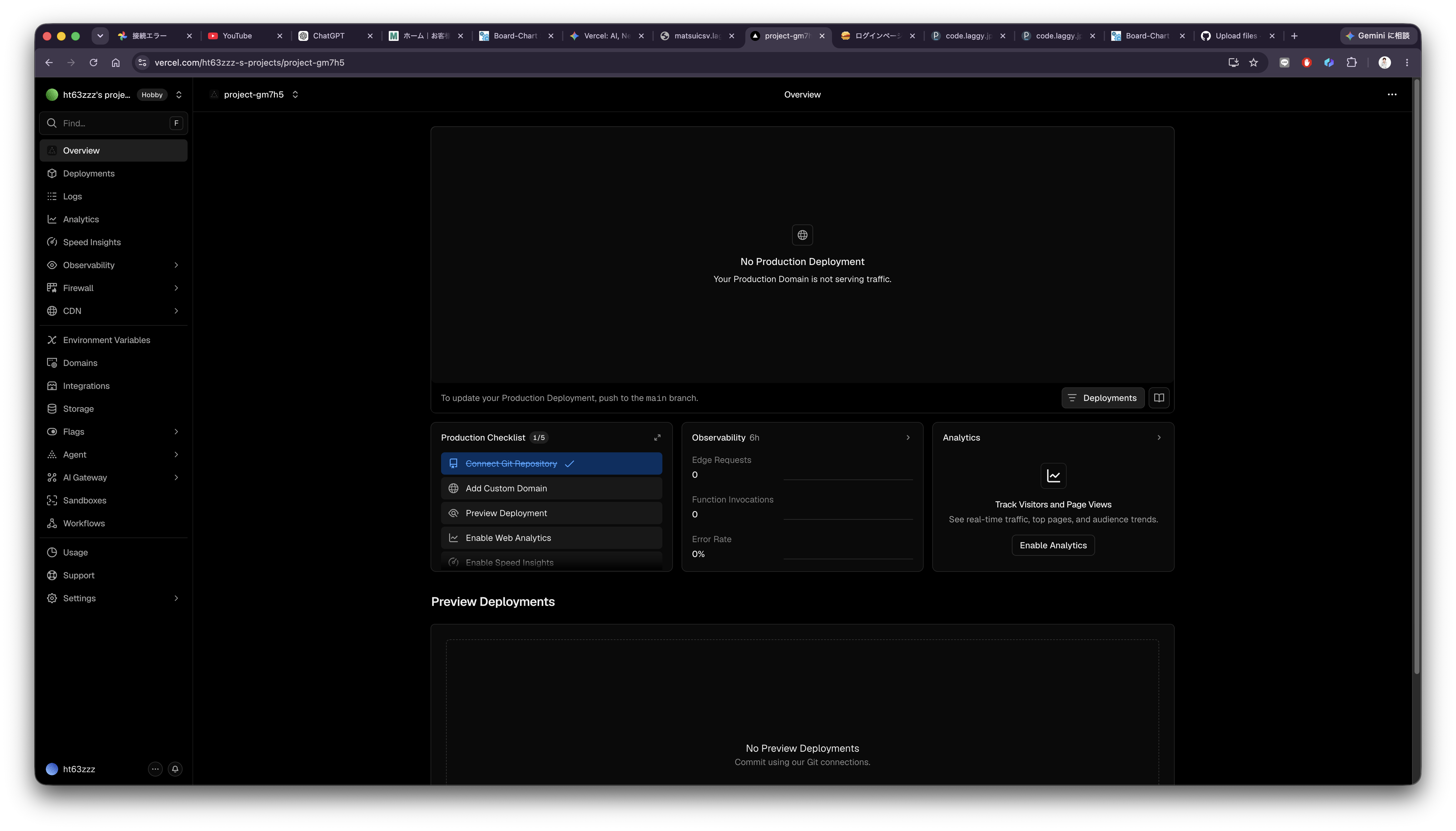Click the Deployments button under production card
The image size is (1456, 831).
[1102, 398]
